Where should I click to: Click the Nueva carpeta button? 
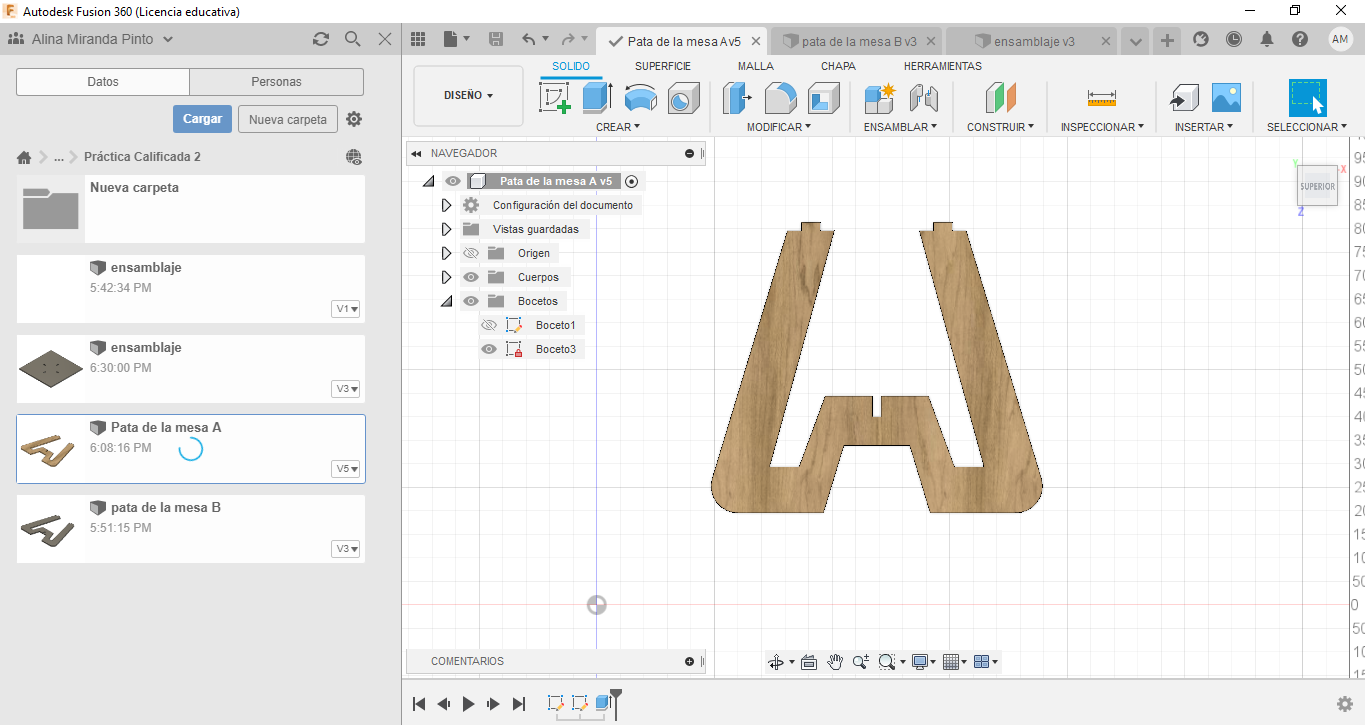[x=287, y=119]
